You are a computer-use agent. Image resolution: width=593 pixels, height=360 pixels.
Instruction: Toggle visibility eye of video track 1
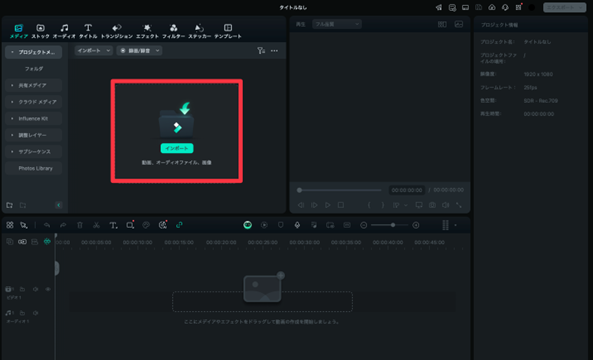48,289
